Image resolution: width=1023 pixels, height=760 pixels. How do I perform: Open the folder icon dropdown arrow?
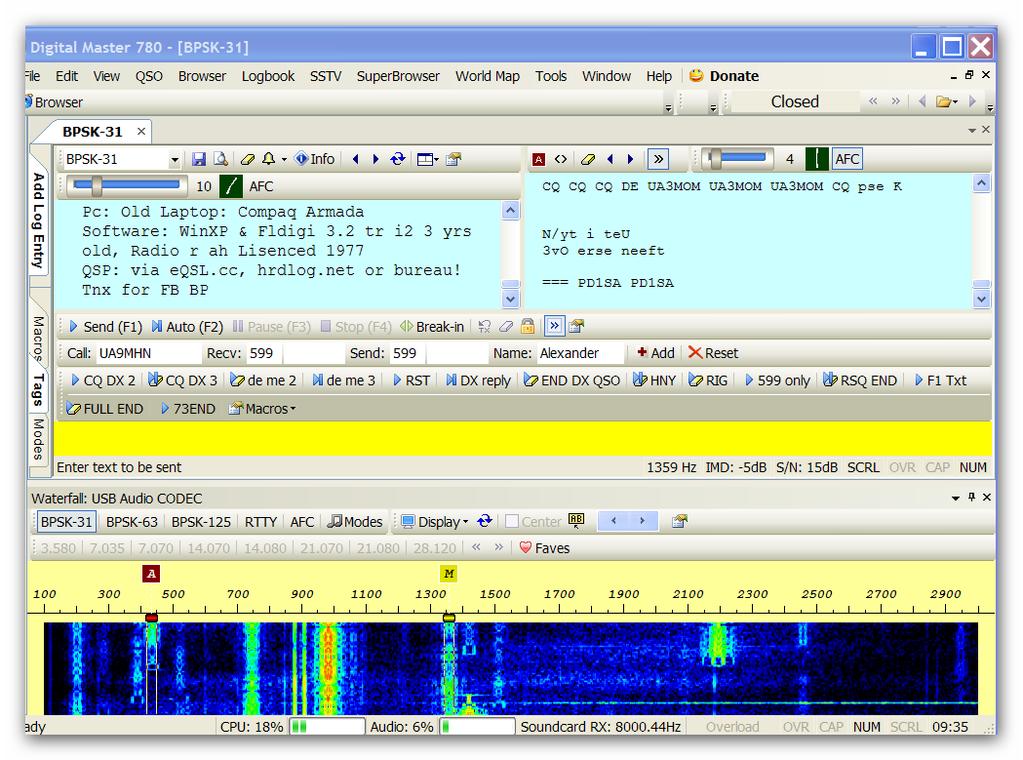coord(955,102)
